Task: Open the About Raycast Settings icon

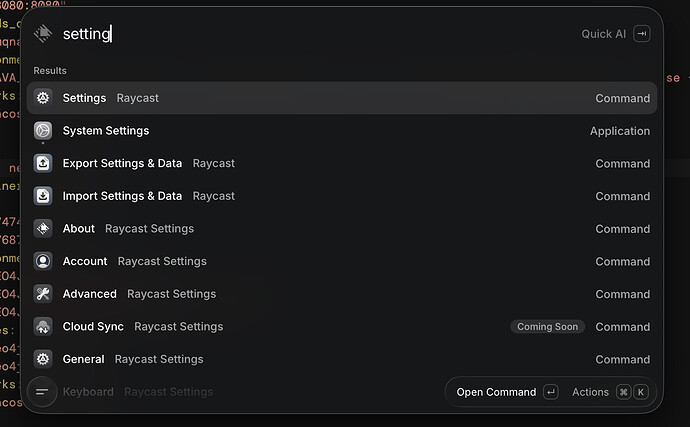Action: pos(43,228)
